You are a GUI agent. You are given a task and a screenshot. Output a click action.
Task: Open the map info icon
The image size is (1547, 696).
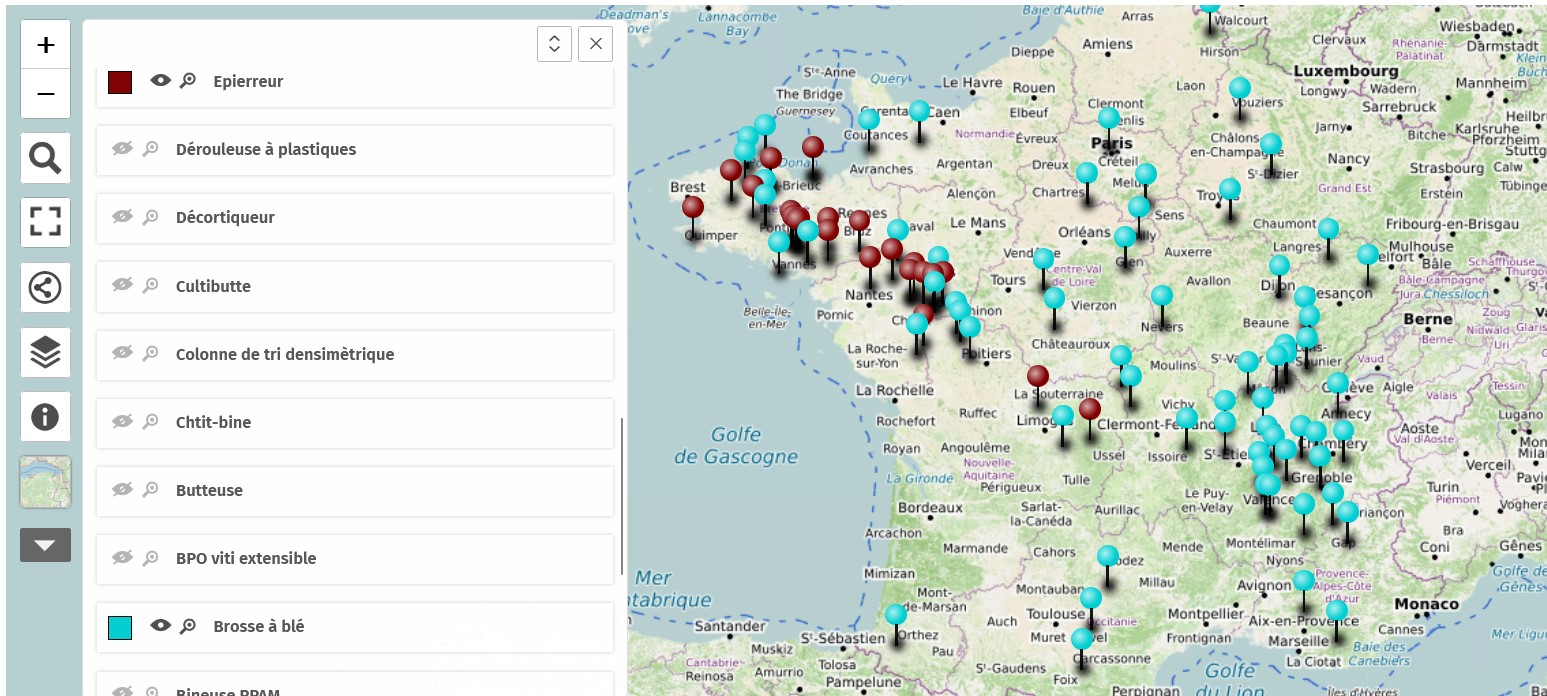pyautogui.click(x=45, y=417)
